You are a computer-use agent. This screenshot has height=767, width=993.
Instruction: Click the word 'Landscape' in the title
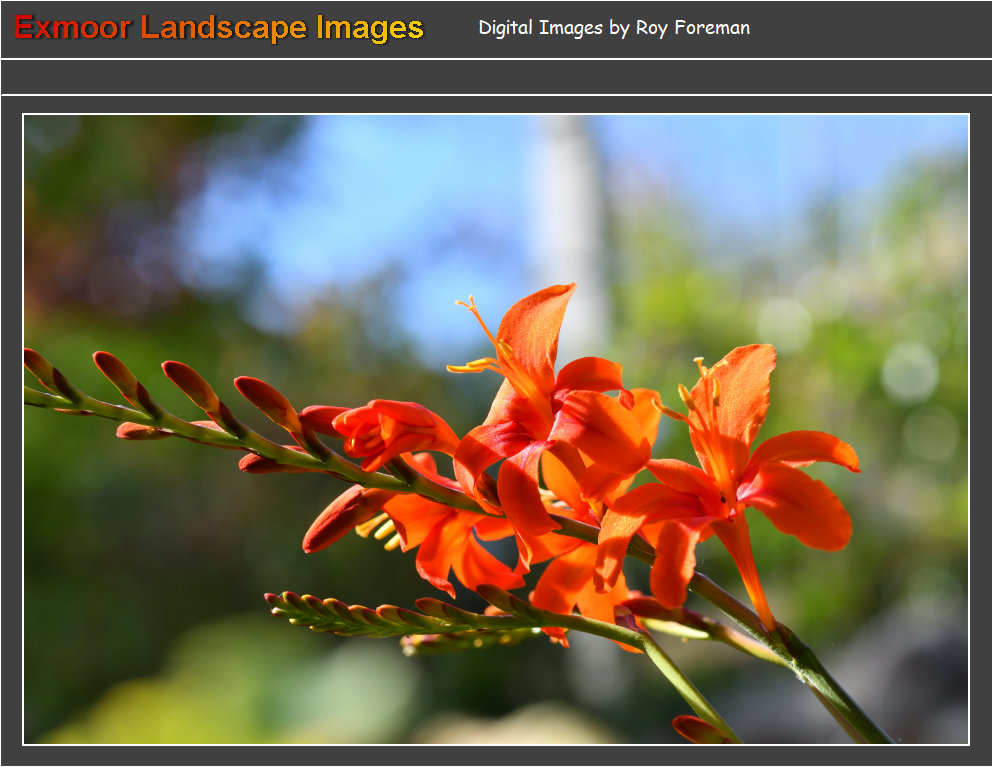pos(226,28)
